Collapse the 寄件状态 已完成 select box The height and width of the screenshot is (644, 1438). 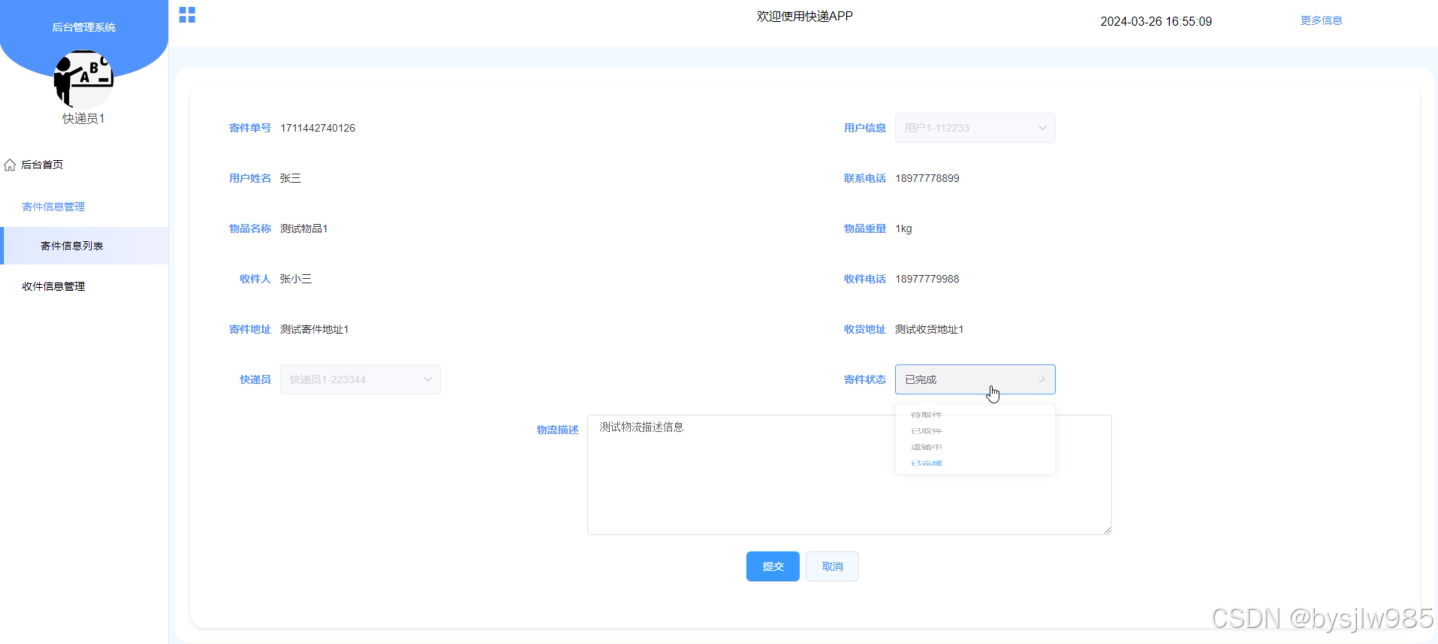(975, 379)
